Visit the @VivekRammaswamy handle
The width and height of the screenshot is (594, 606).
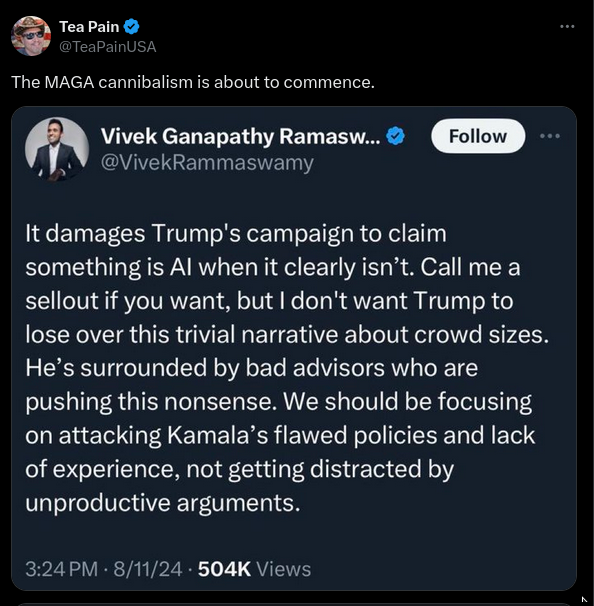[x=207, y=163]
